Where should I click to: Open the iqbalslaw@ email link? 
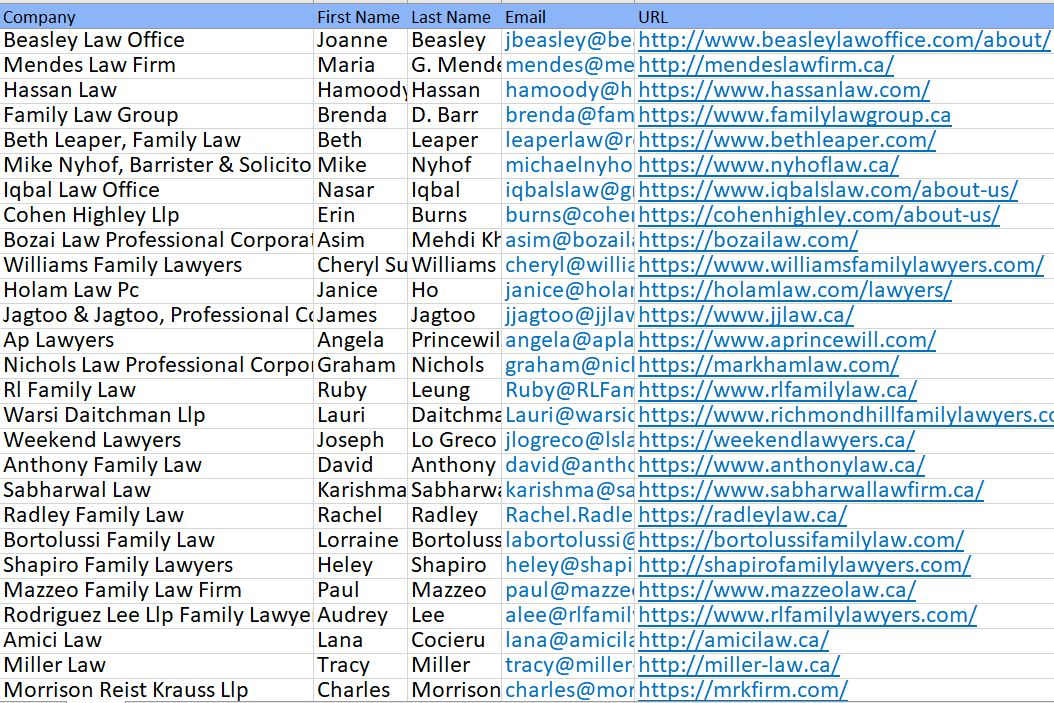pos(569,190)
